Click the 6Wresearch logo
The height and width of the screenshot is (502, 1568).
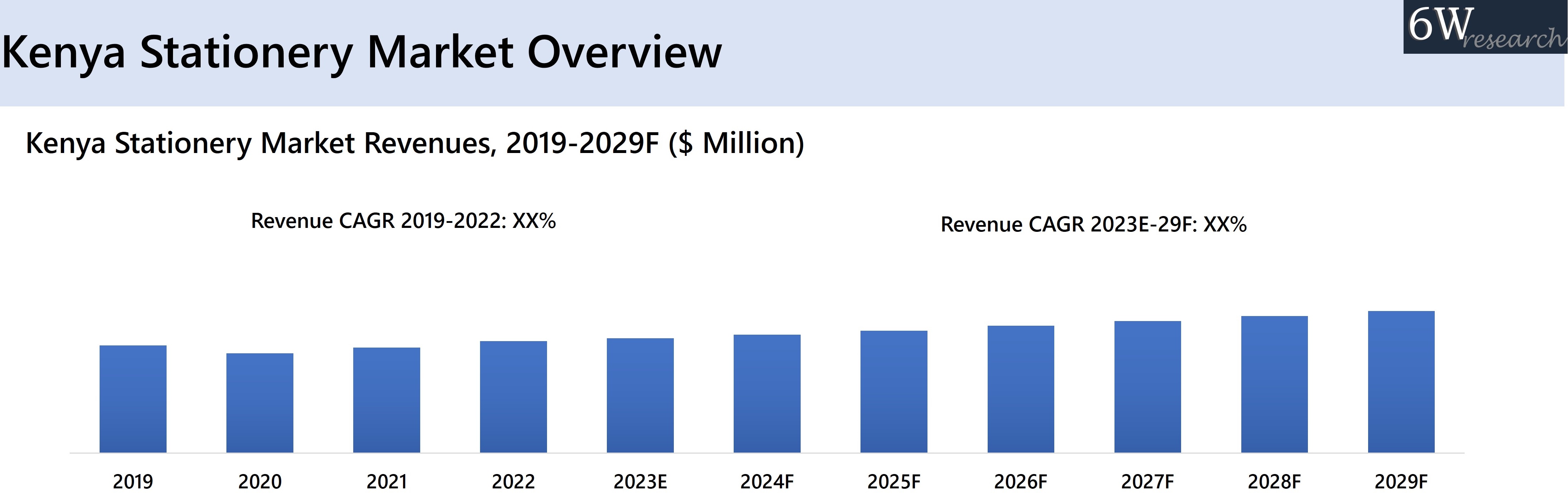[x=1485, y=27]
